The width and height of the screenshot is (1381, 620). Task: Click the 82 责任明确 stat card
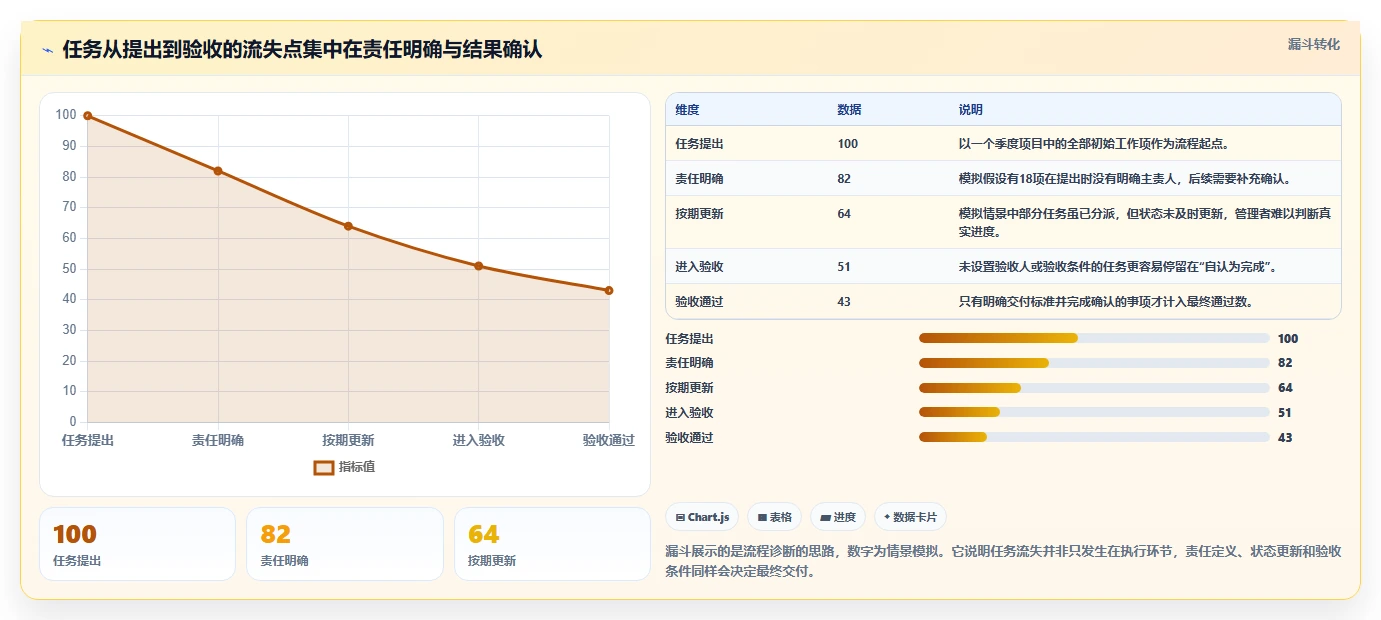pyautogui.click(x=345, y=544)
